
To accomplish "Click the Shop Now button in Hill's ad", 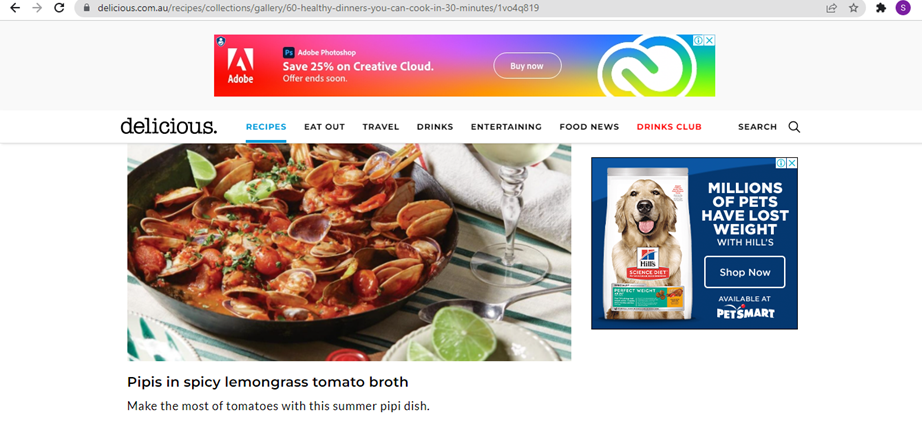I will (745, 272).
